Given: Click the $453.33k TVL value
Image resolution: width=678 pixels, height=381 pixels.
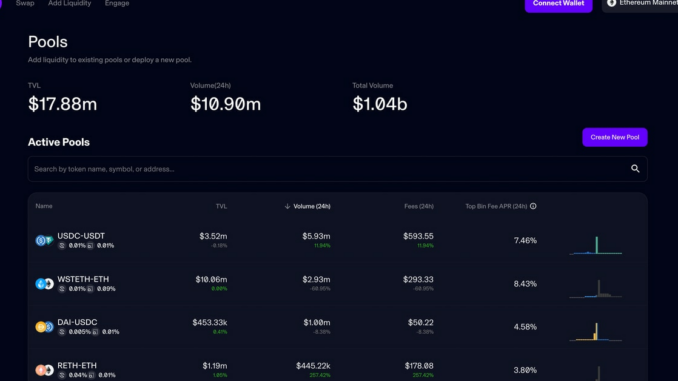Looking at the screenshot, I should pyautogui.click(x=210, y=323).
